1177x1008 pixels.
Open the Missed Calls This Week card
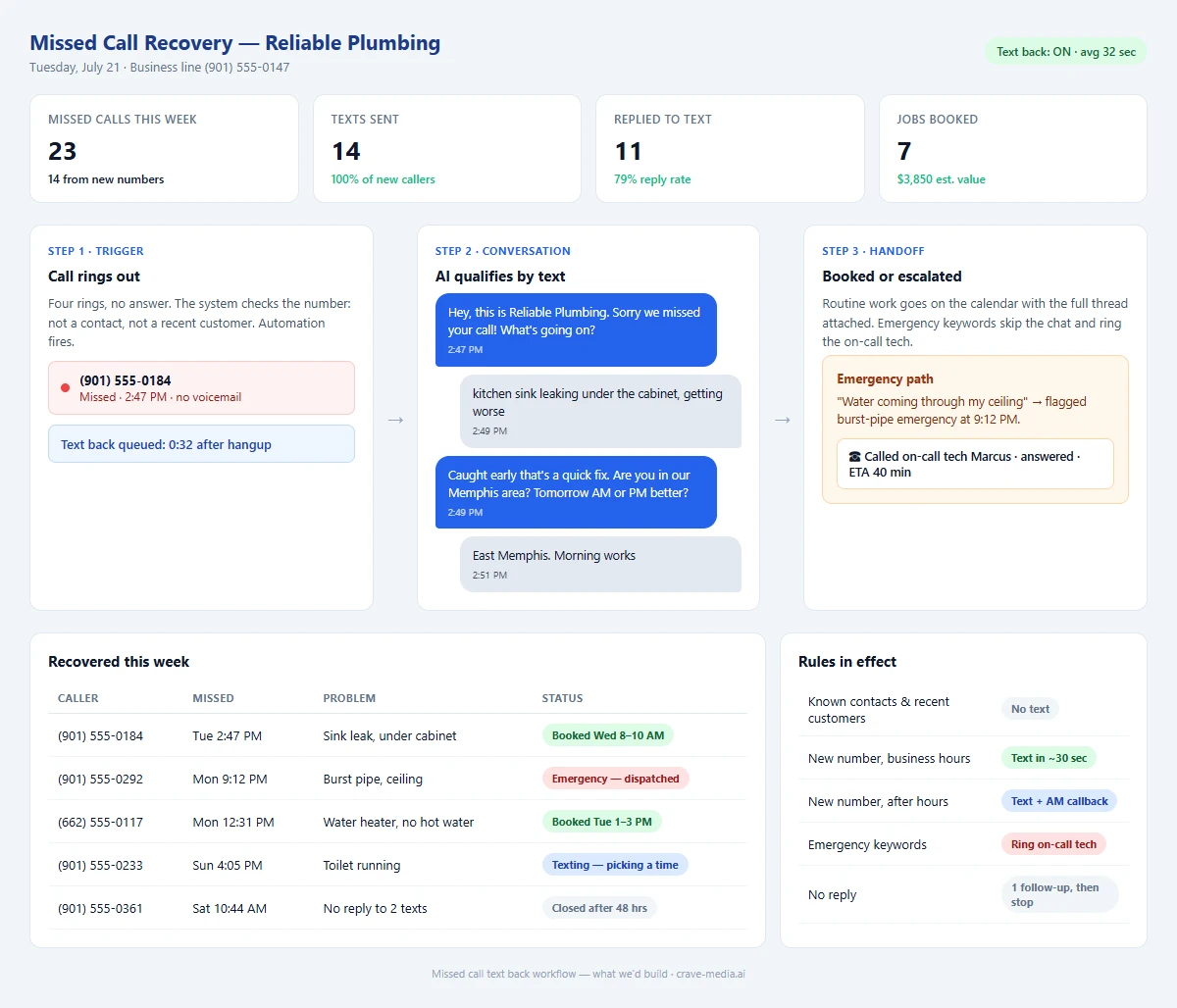pos(164,149)
